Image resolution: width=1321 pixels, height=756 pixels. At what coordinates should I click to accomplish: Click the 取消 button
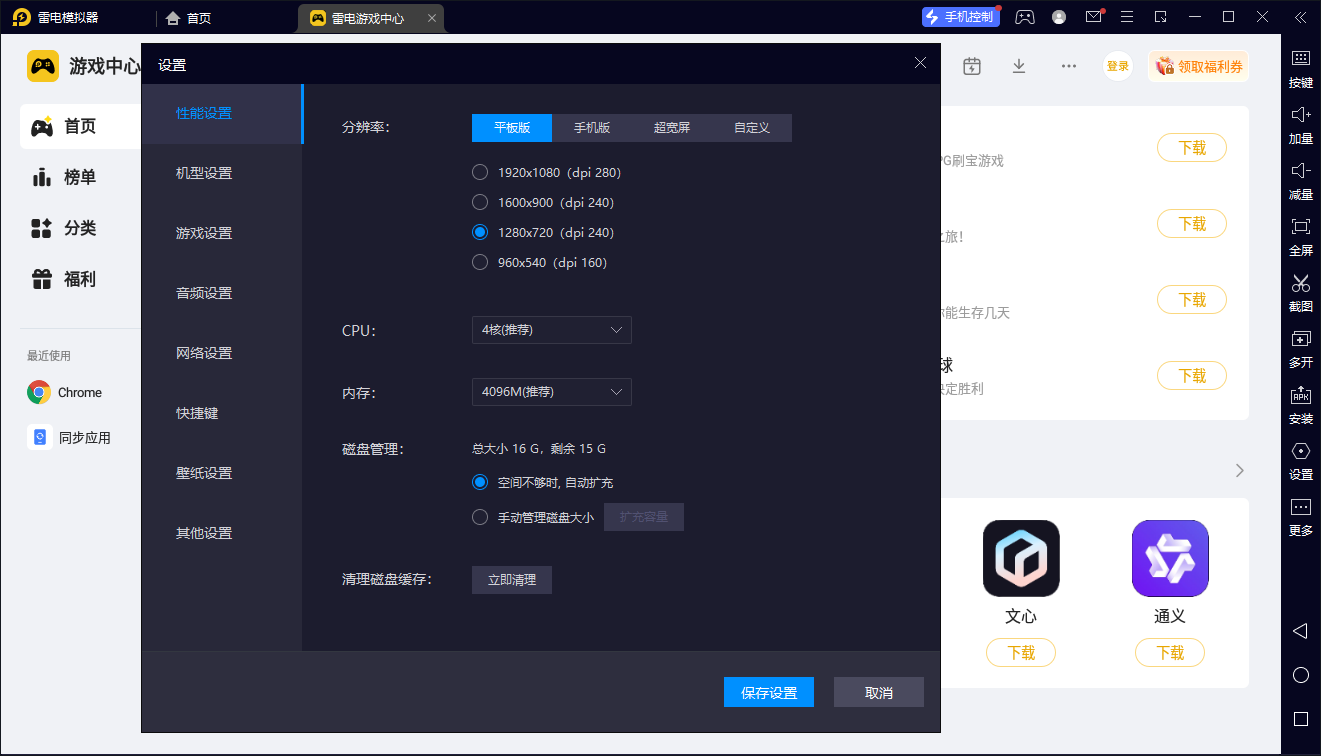879,693
